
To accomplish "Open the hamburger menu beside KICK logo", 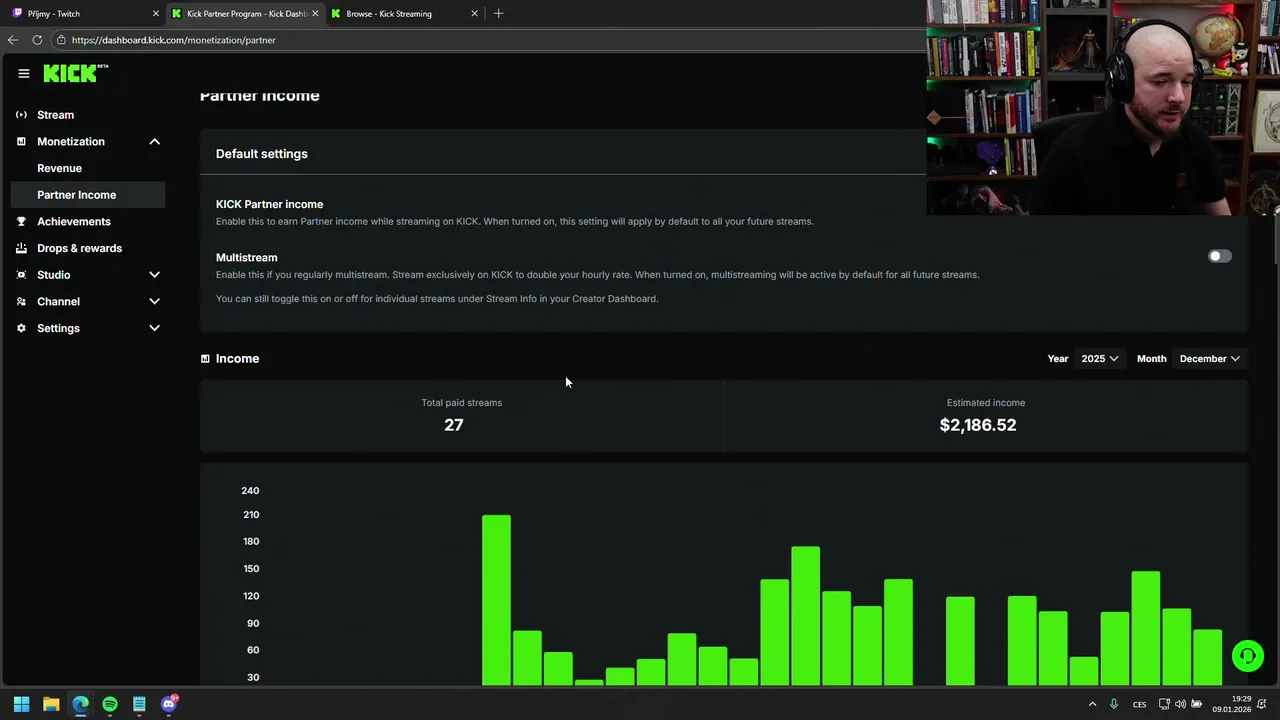I will pyautogui.click(x=24, y=73).
